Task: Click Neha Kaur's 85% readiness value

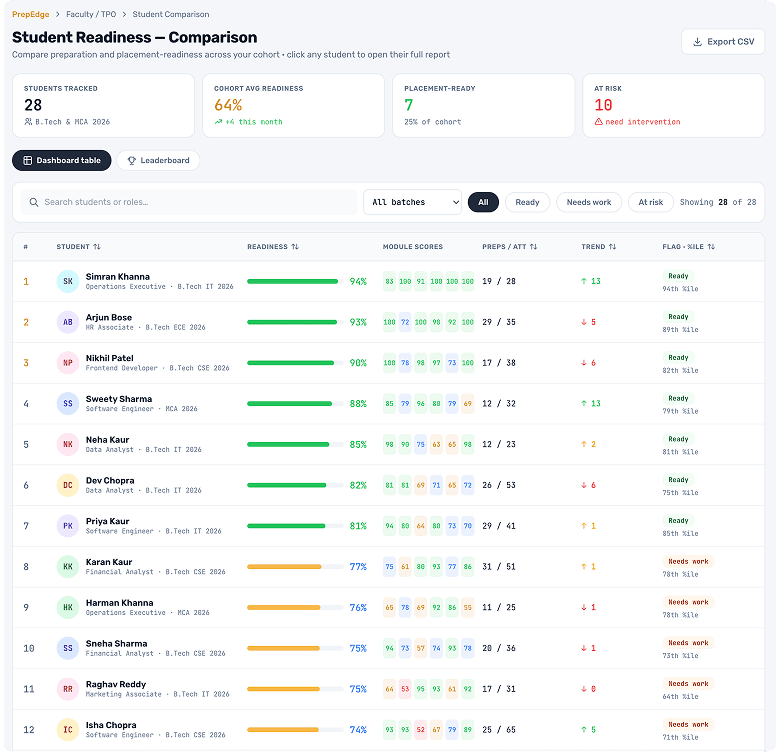Action: click(358, 445)
